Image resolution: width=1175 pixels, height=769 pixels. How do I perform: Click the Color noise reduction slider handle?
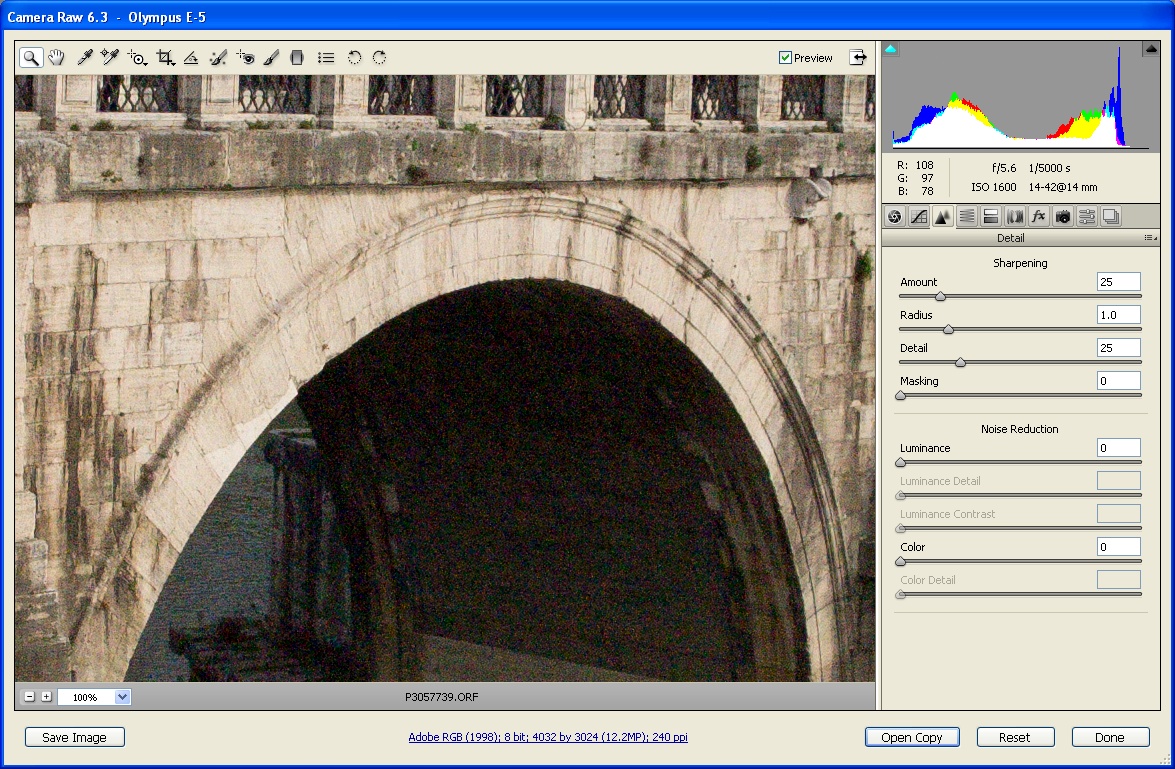coord(901,562)
